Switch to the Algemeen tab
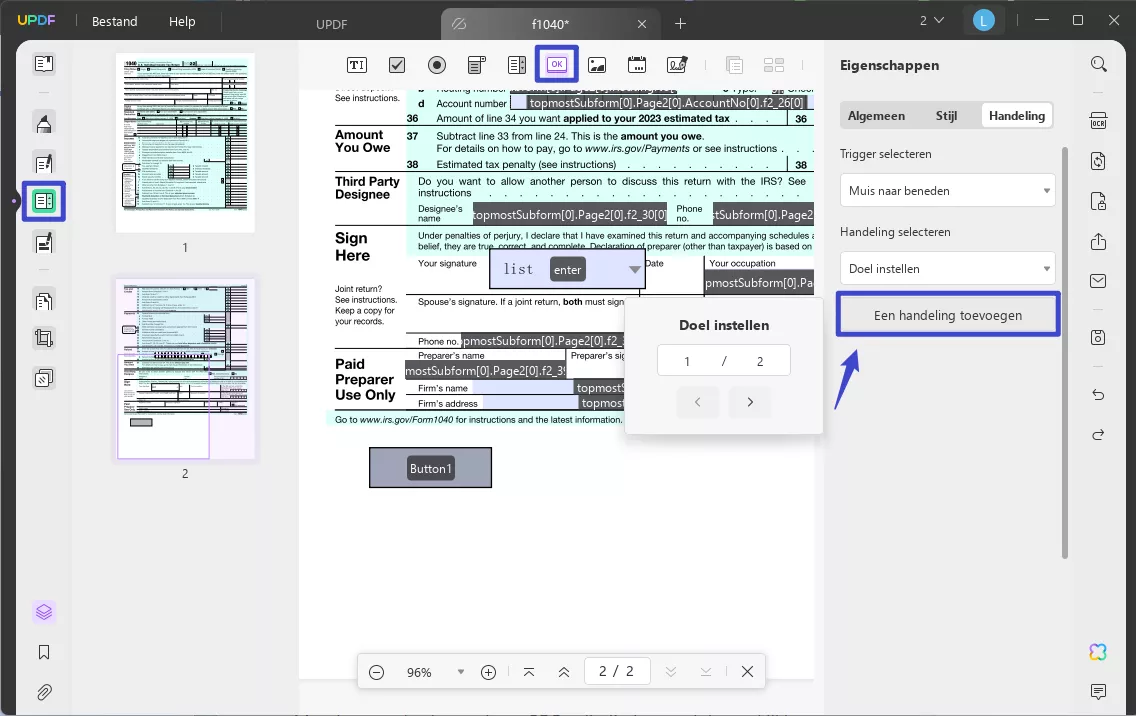1136x716 pixels. click(x=876, y=115)
